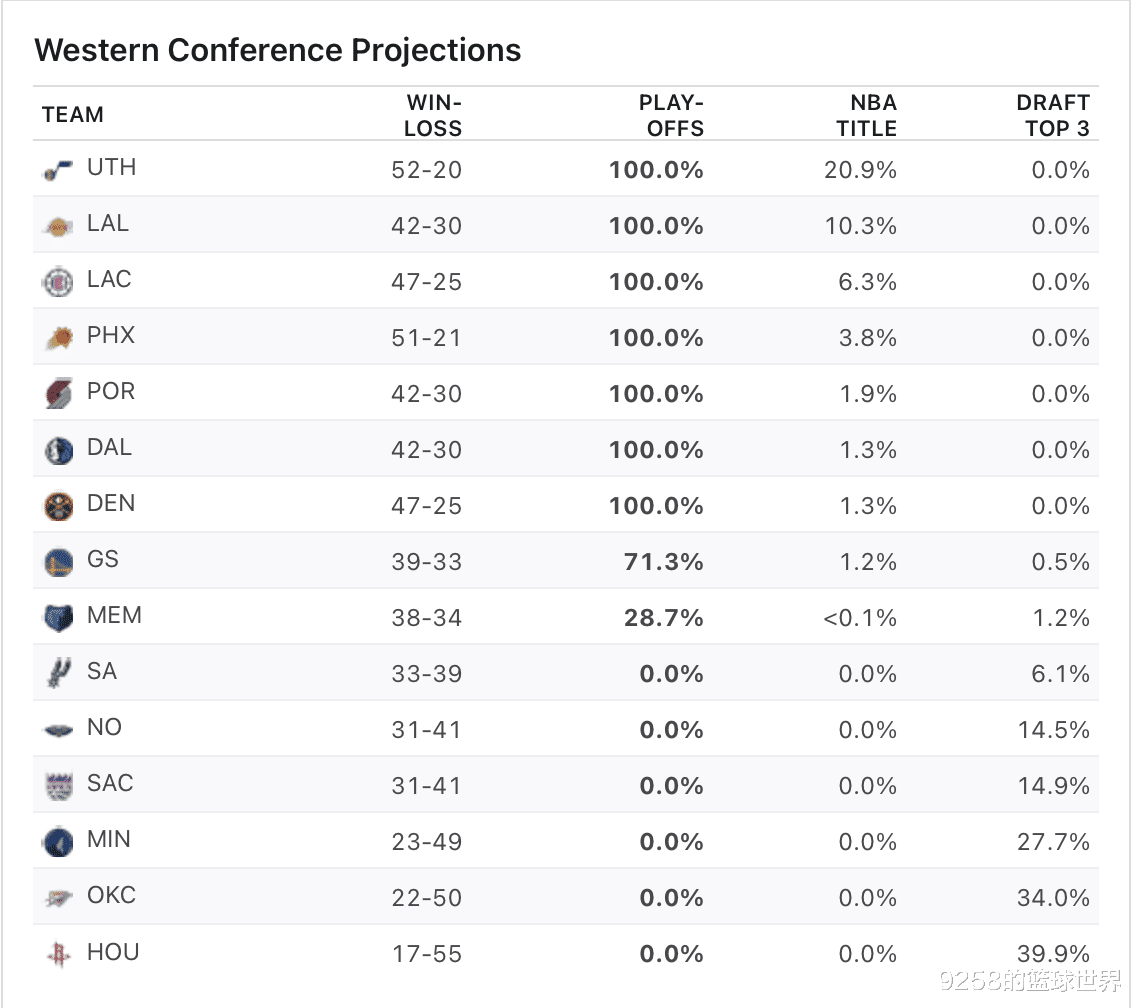This screenshot has width=1134, height=1008.
Task: Click the Warriors logo beside GS
Action: click(59, 563)
